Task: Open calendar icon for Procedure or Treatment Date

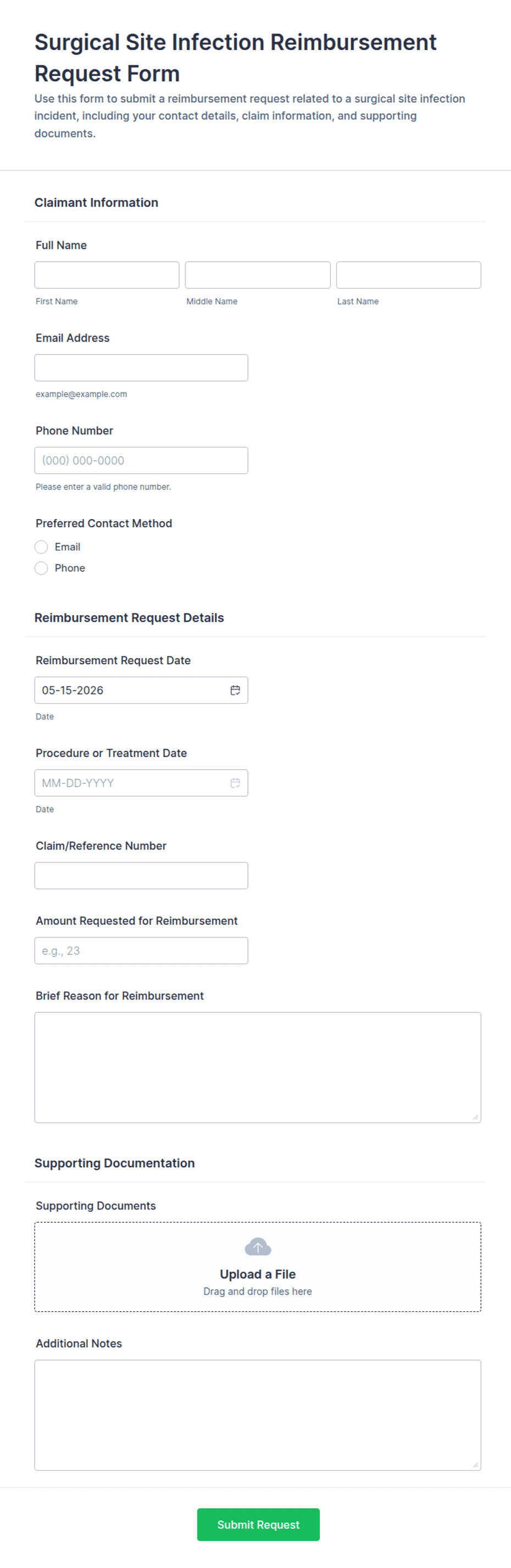Action: (x=235, y=783)
